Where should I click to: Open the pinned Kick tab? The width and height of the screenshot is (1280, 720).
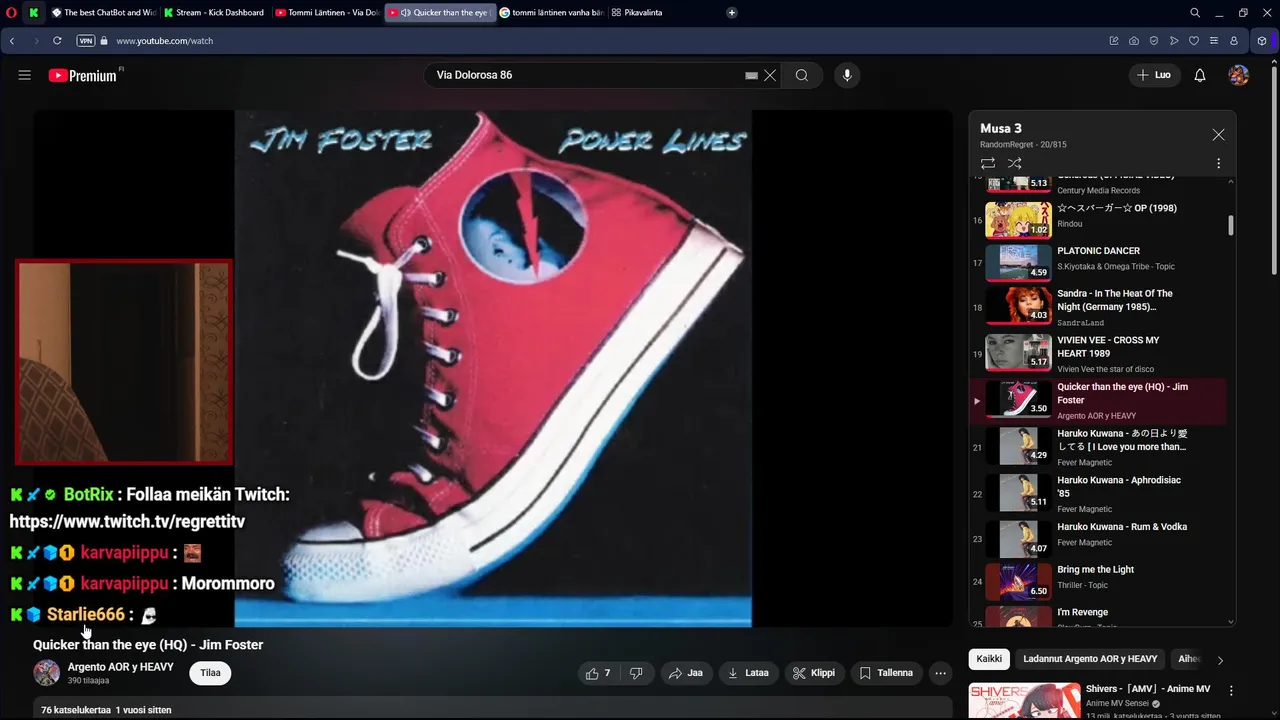pos(34,13)
